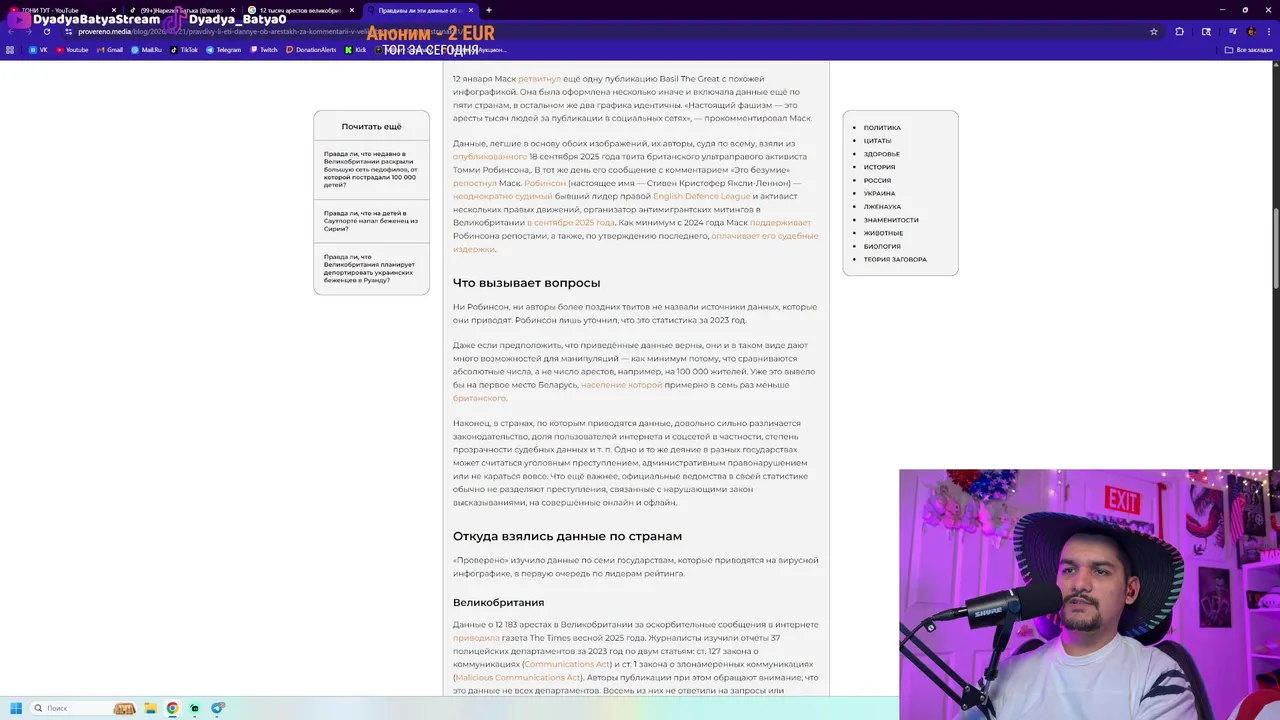Open the 'британского' link
This screenshot has width=1280, height=720.
(x=479, y=398)
